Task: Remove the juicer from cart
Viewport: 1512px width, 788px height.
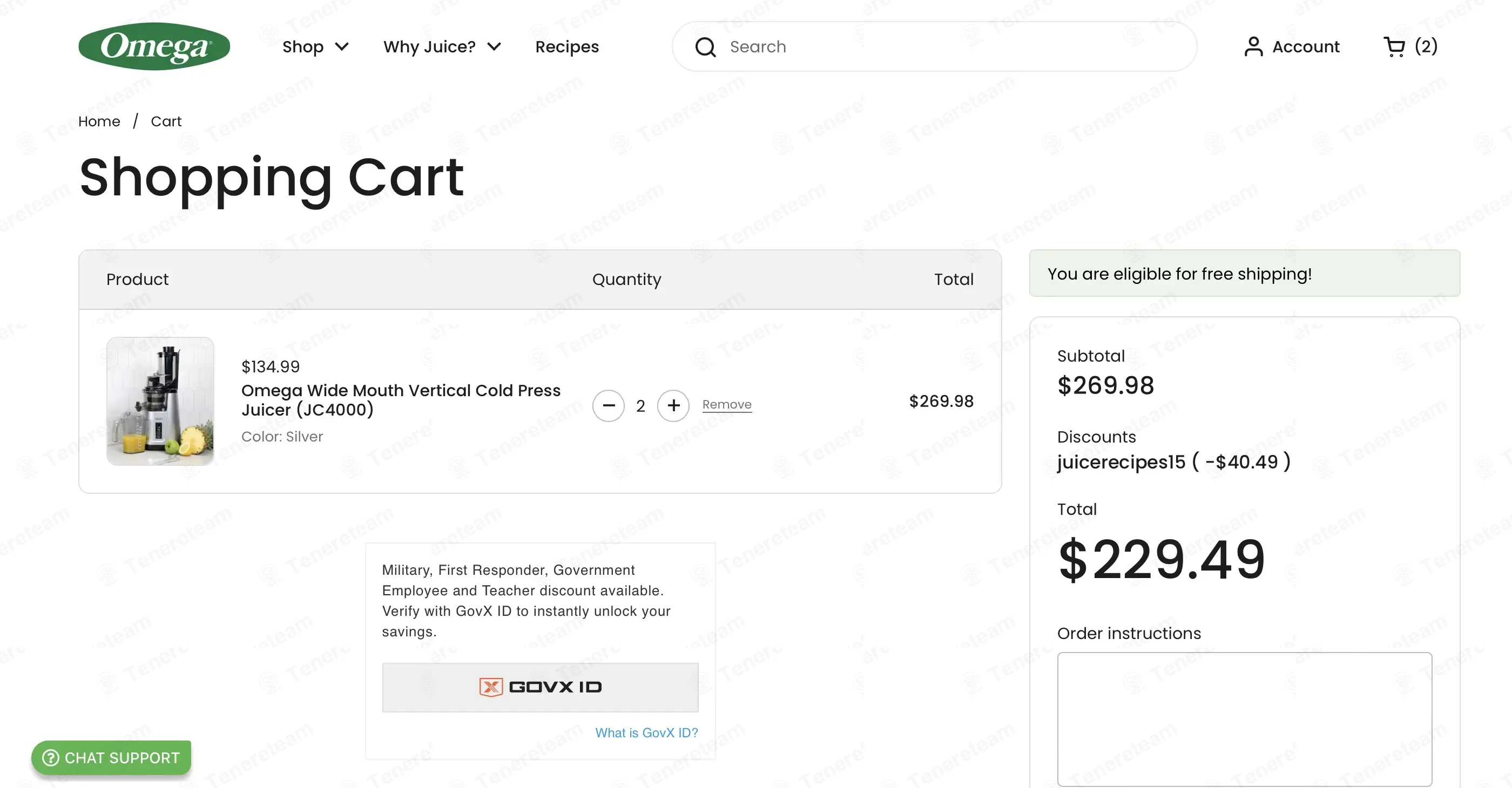Action: pyautogui.click(x=727, y=404)
